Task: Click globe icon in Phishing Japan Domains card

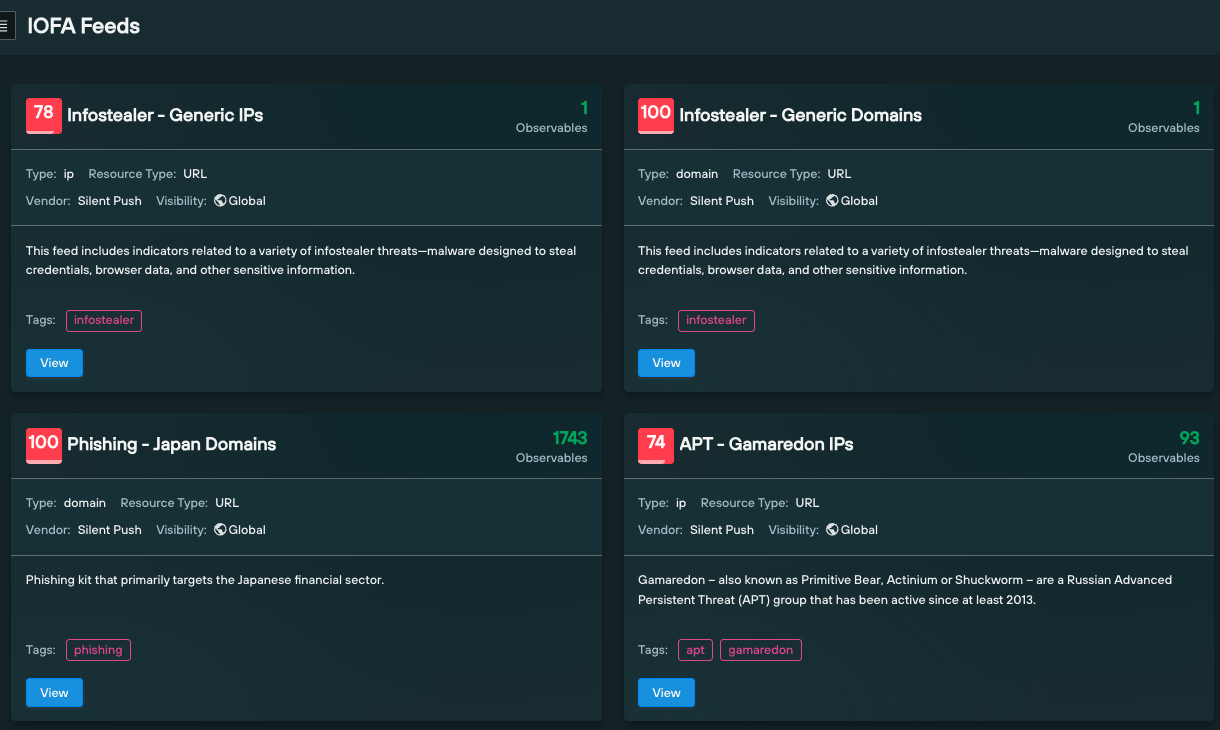Action: [x=220, y=530]
